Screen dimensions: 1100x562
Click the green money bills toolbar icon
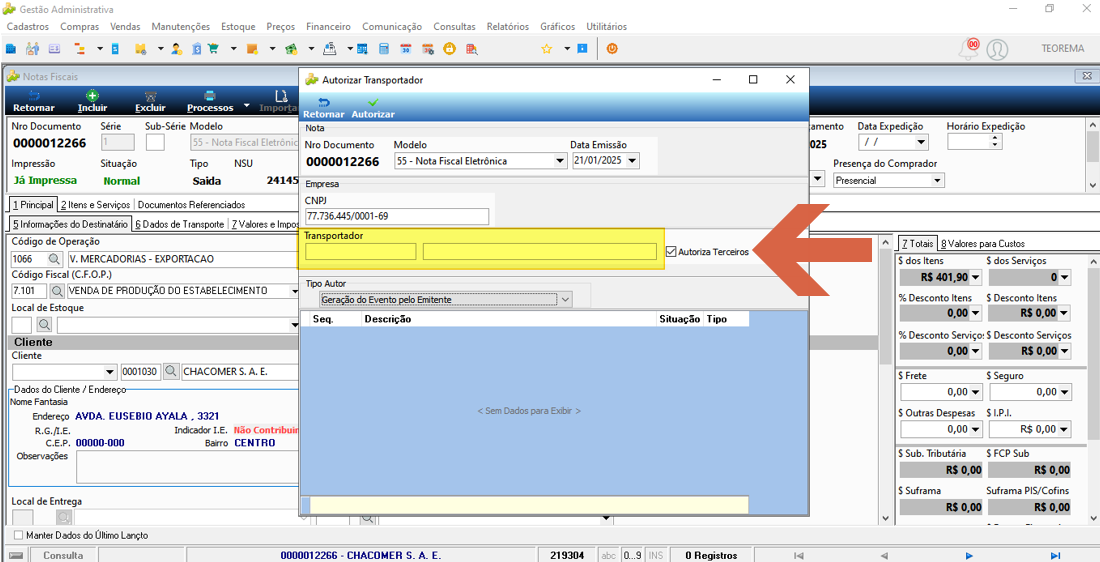coord(293,49)
